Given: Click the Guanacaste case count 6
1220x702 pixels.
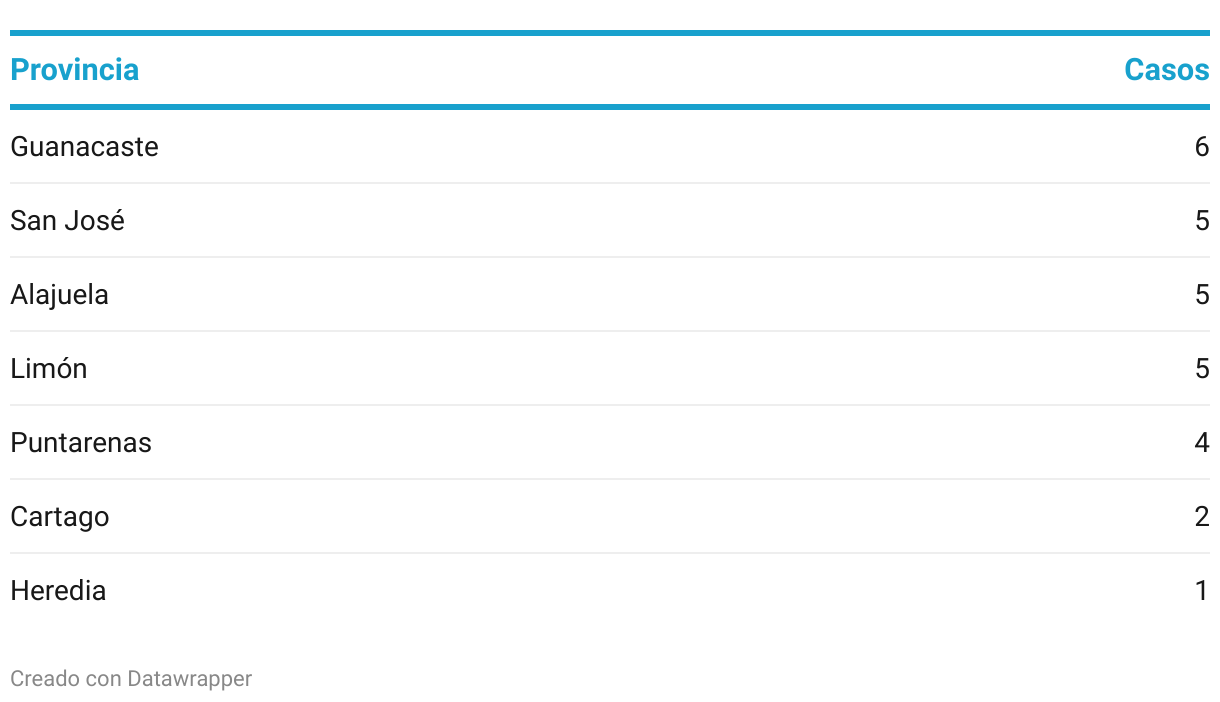Looking at the screenshot, I should pos(1202,147).
